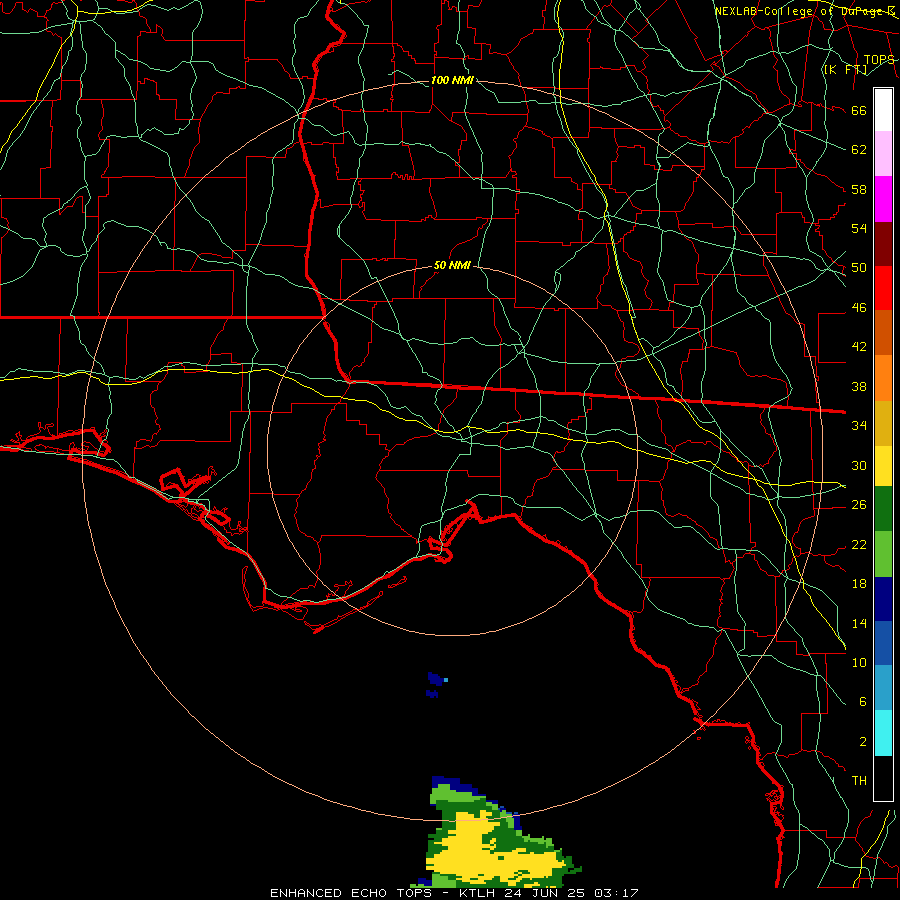Screen dimensions: 900x900
Task: Click the "TOPS" legend heading
Action: [879, 59]
